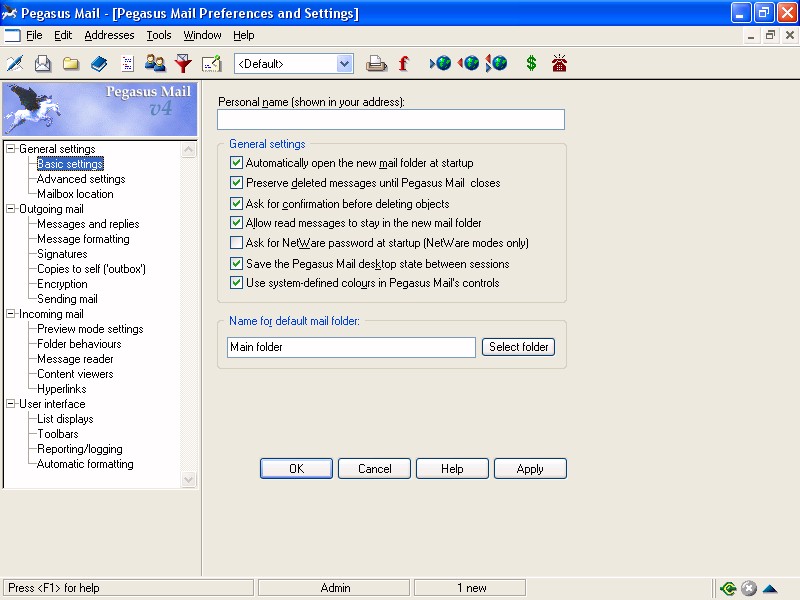Open the notepad edit icon in toolbar
This screenshot has width=800, height=600.
tap(211, 64)
